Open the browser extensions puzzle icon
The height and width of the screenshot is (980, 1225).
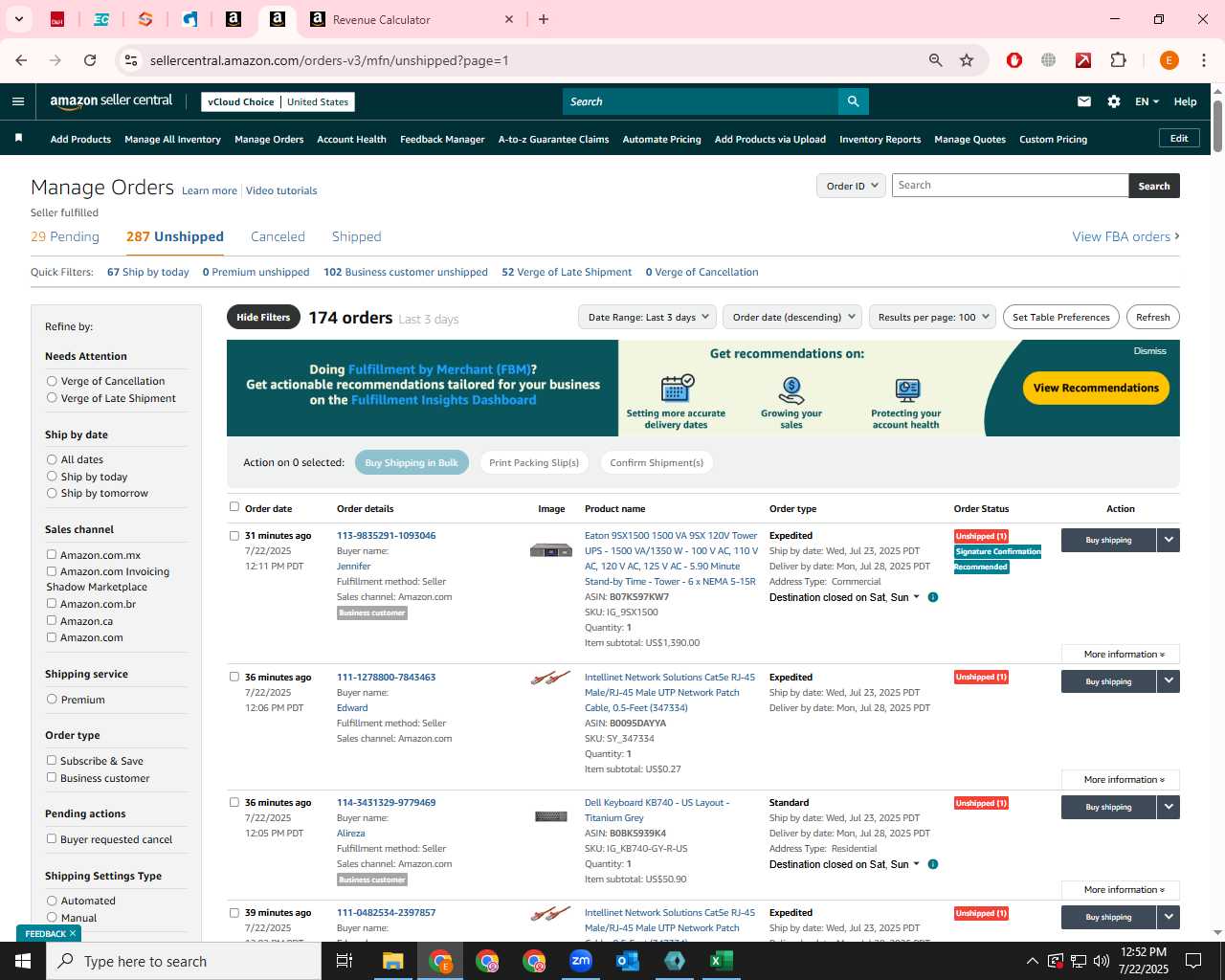coord(1118,60)
